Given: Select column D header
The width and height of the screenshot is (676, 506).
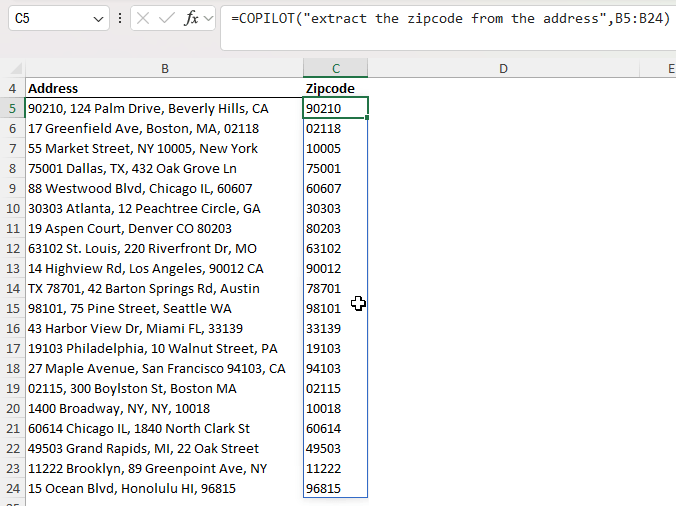Looking at the screenshot, I should (x=503, y=69).
